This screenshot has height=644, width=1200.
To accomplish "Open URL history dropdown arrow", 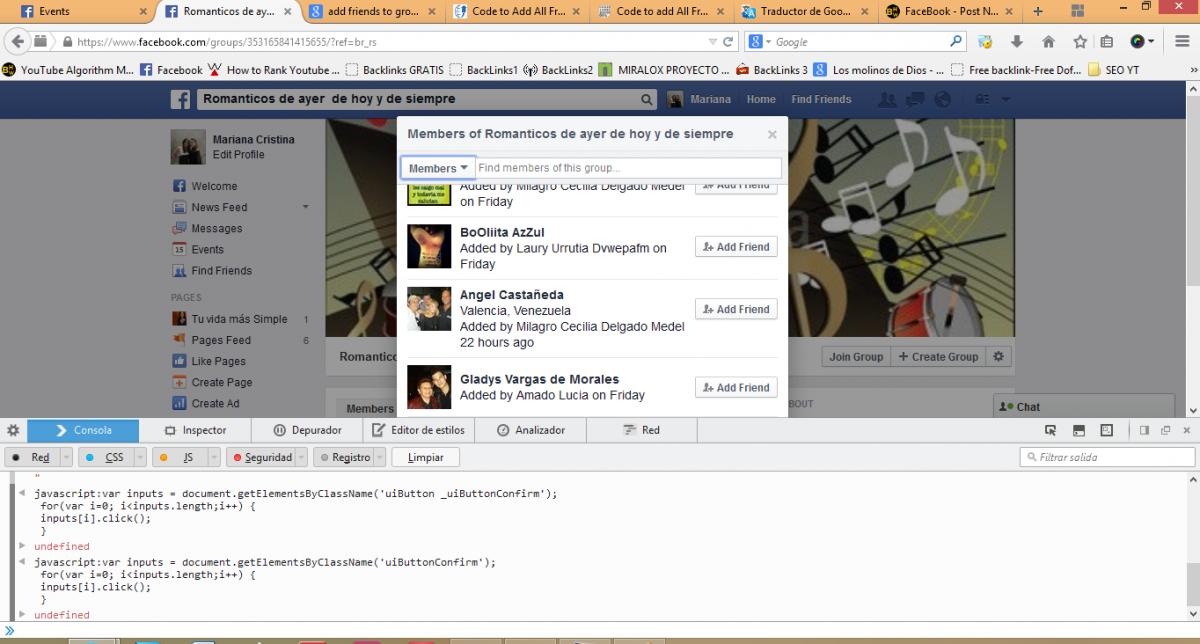I will 712,42.
